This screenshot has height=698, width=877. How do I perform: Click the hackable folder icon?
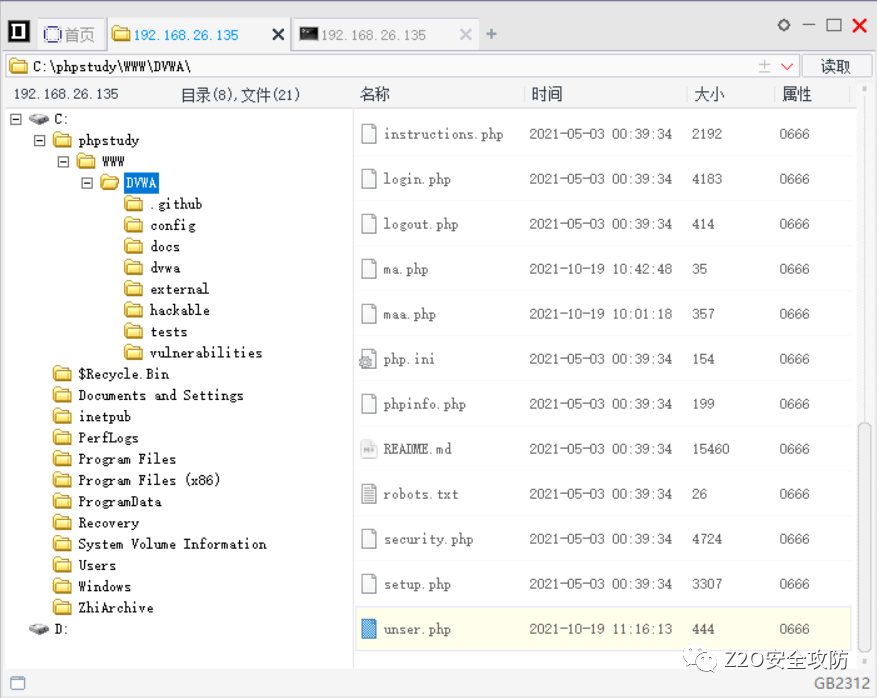pos(133,310)
